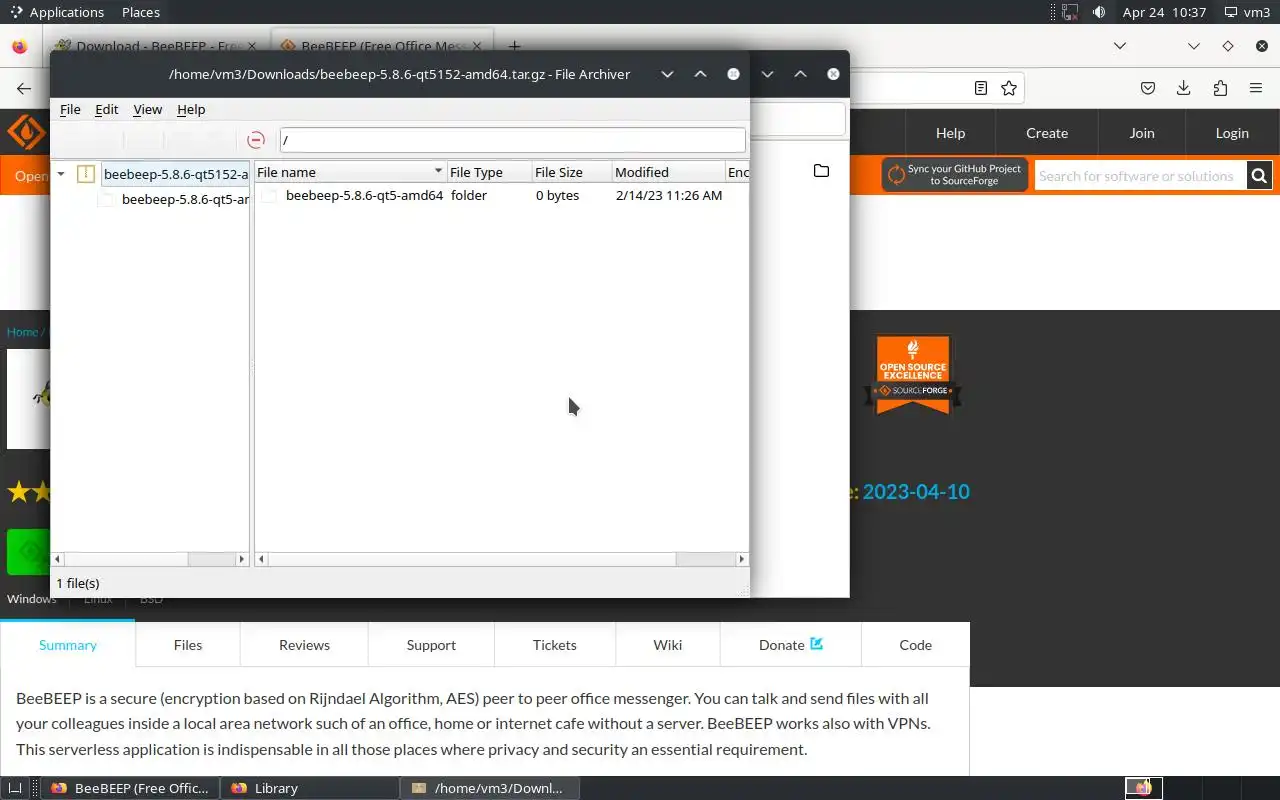
Task: Switch to the Code tab
Action: (x=915, y=645)
